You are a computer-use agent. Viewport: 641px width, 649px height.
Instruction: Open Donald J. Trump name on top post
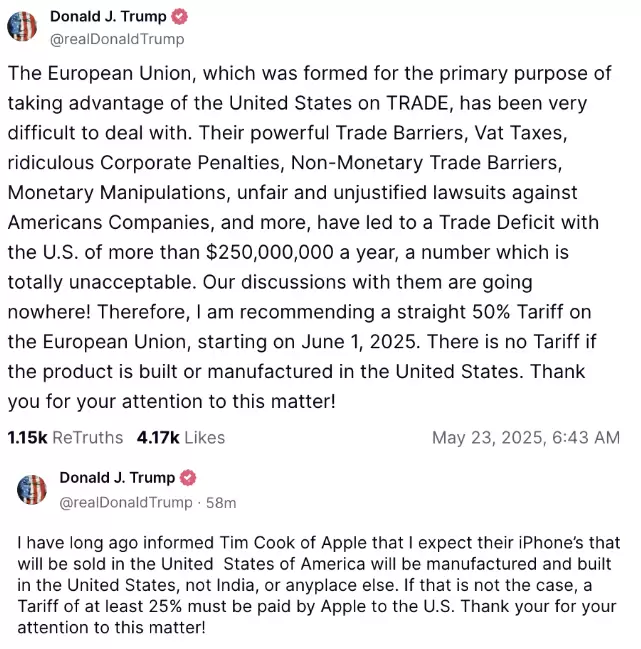[108, 17]
